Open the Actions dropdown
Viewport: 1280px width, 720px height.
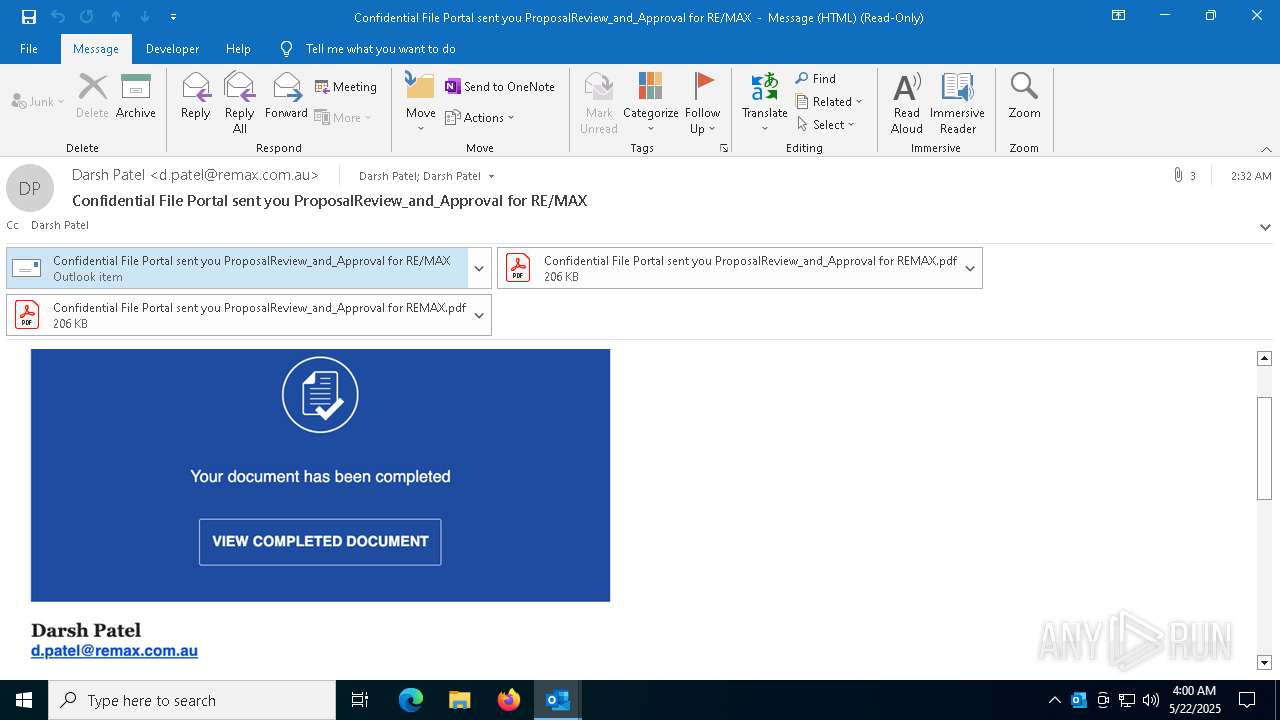(x=480, y=117)
